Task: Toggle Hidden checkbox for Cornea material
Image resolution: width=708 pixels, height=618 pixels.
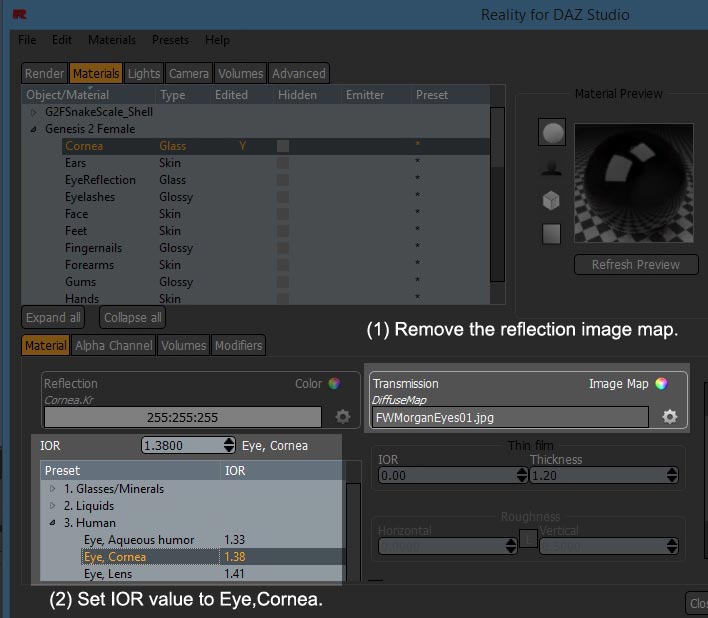Action: 283,146
